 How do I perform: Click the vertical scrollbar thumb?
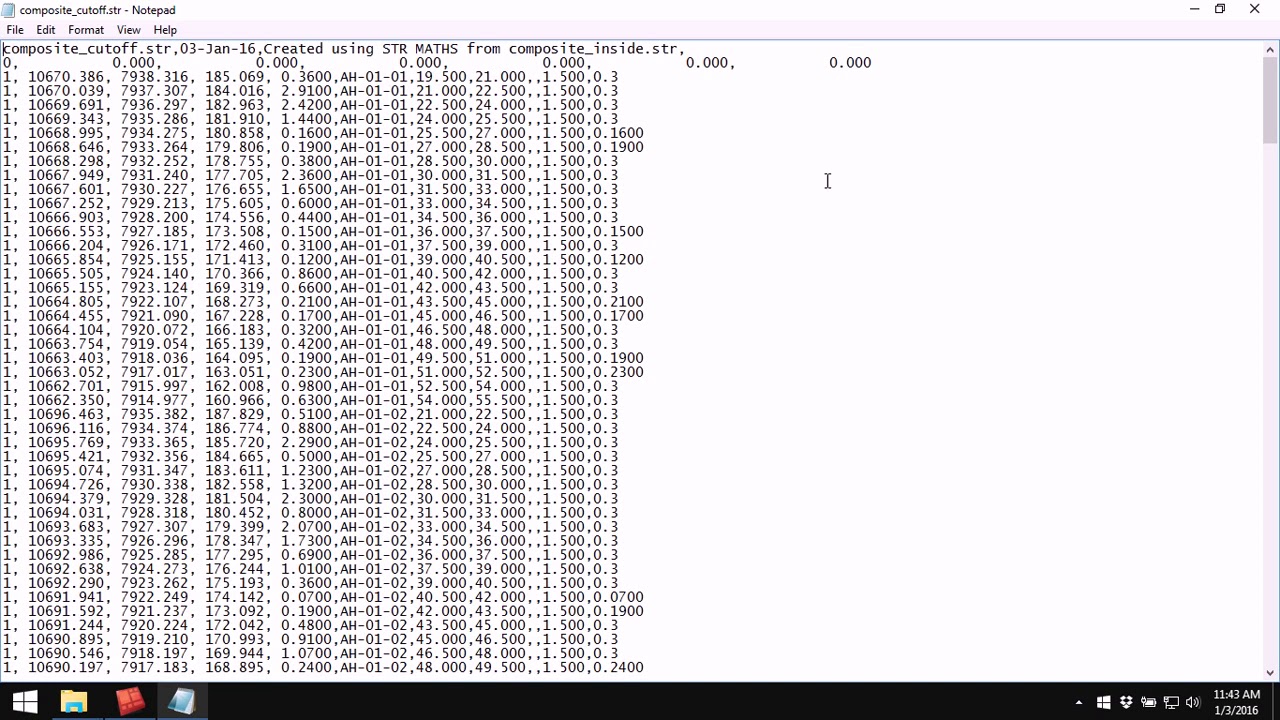pyautogui.click(x=1271, y=102)
